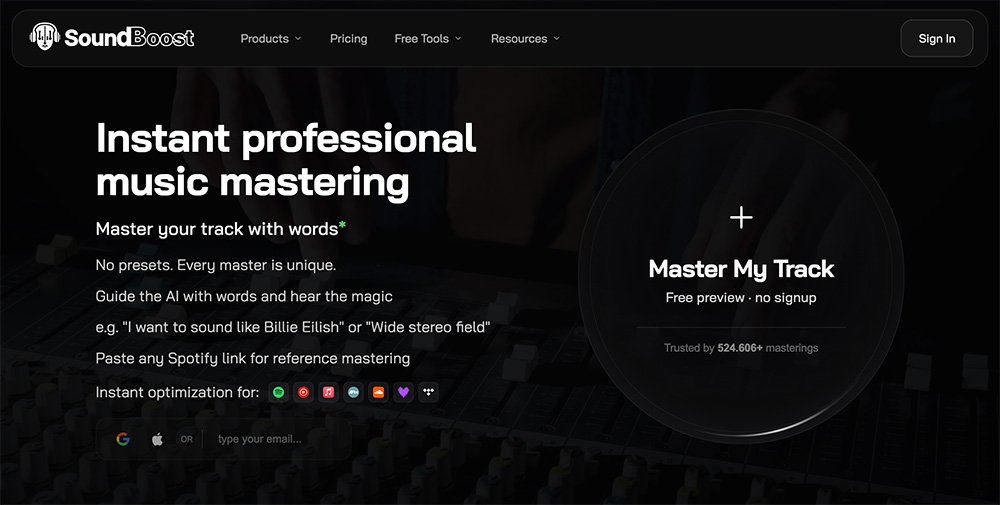Screen dimensions: 1000x505
Task: Expand the Resources dropdown menu
Action: 525,38
